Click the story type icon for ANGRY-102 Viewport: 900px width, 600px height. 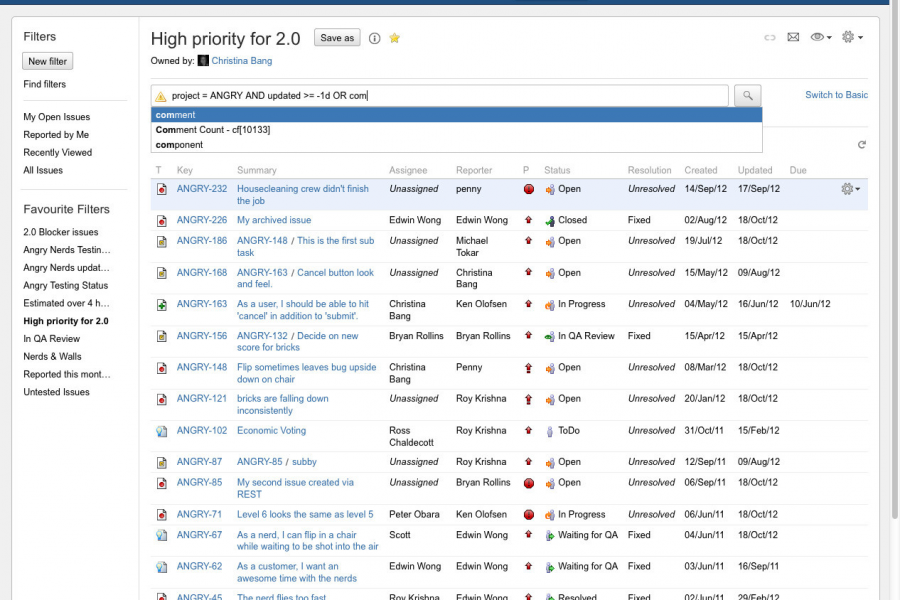162,431
